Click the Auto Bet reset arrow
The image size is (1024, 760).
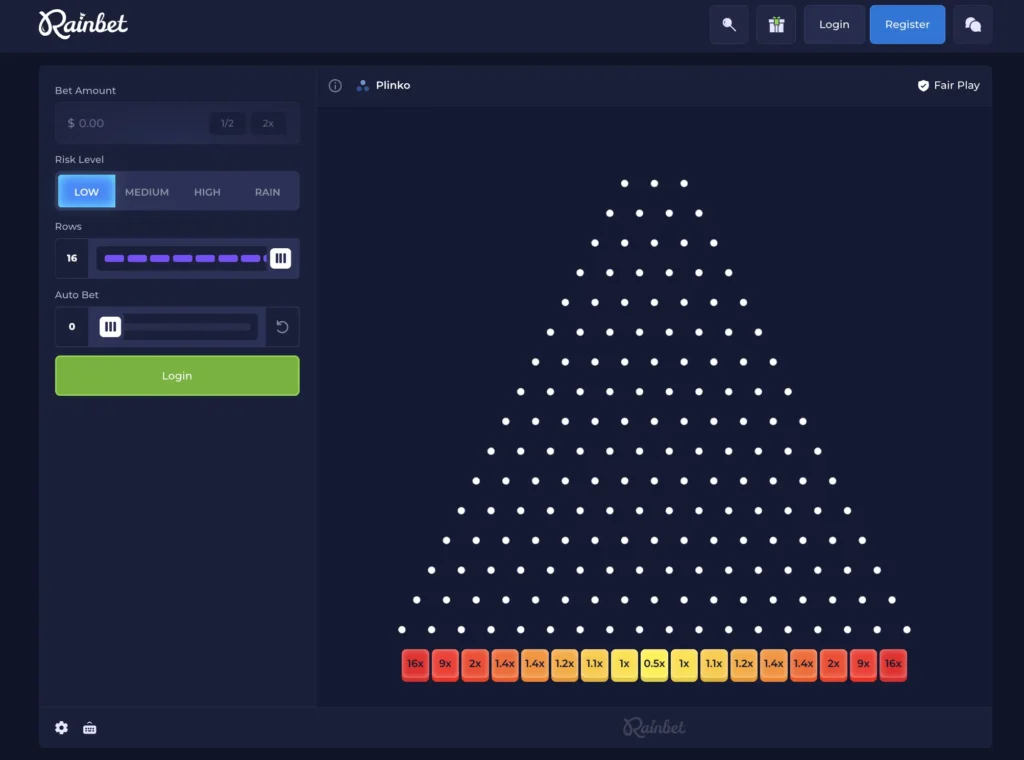coord(281,326)
